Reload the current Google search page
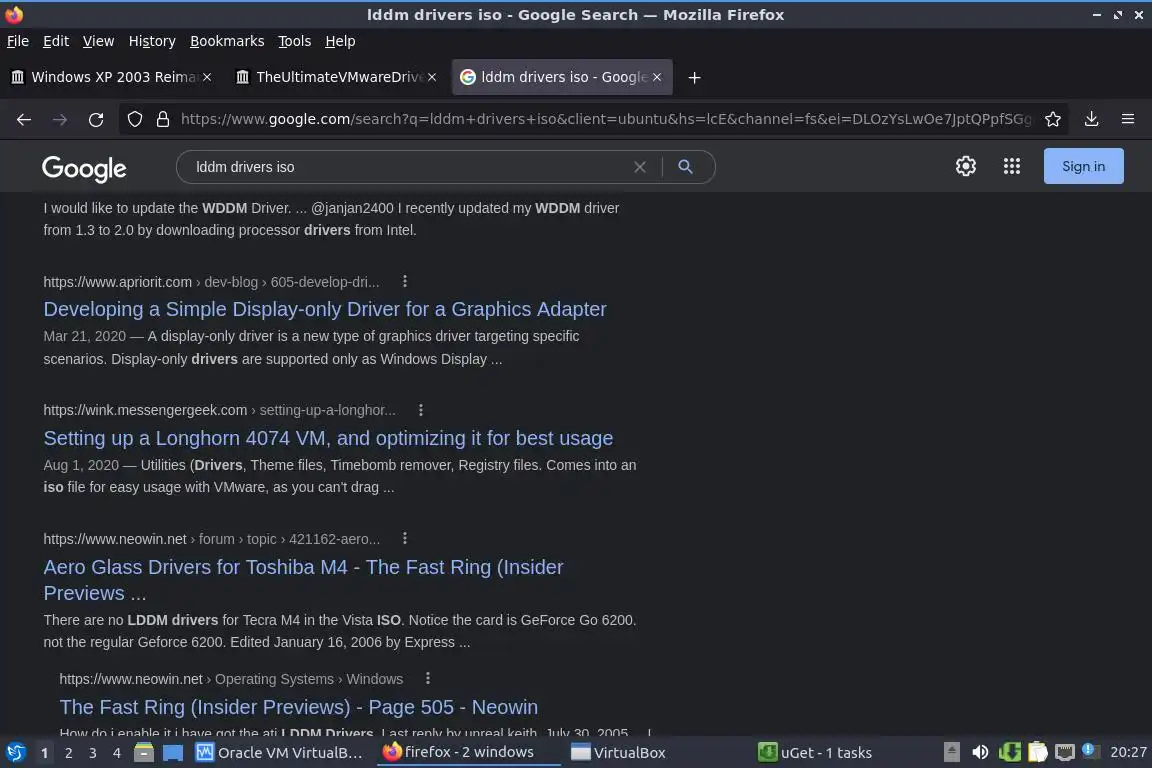1152x768 pixels. click(96, 119)
